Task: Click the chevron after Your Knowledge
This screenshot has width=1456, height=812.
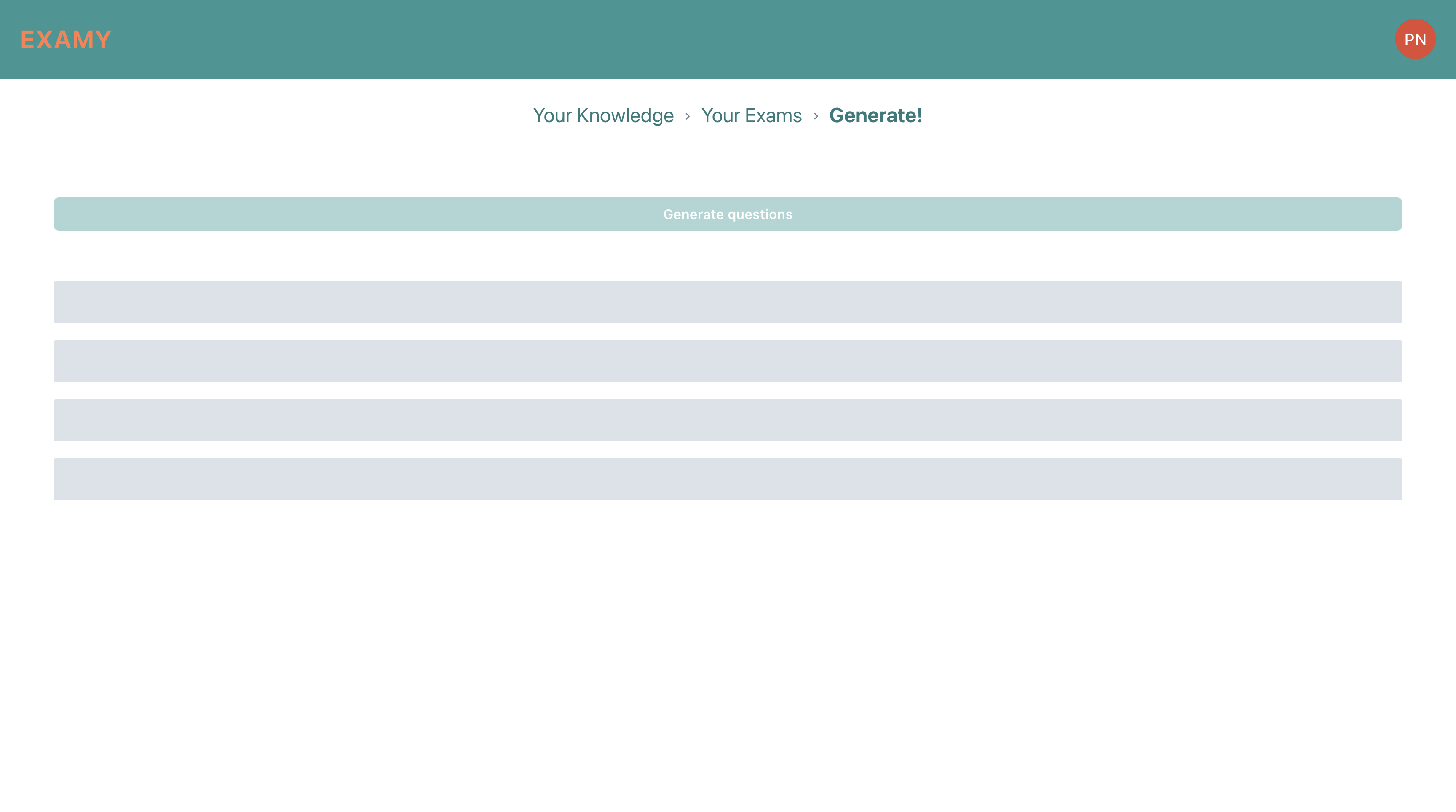Action: click(x=687, y=116)
